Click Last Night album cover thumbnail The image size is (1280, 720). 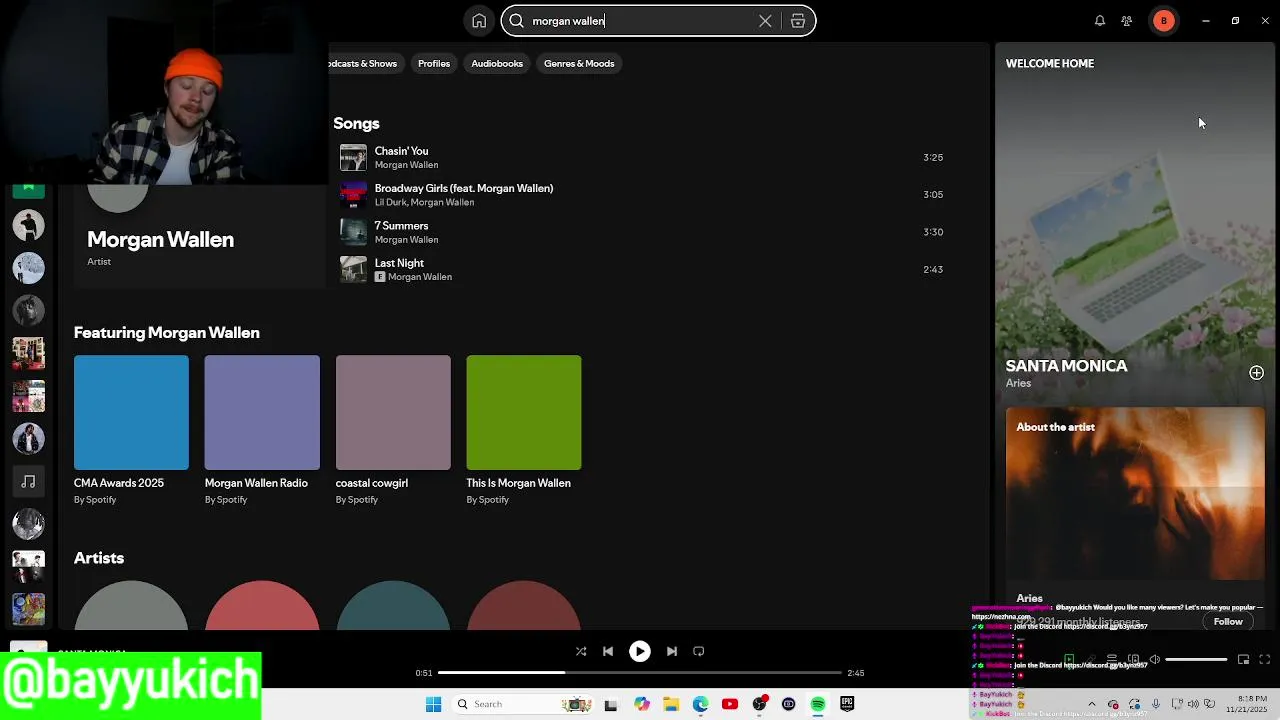[x=353, y=269]
